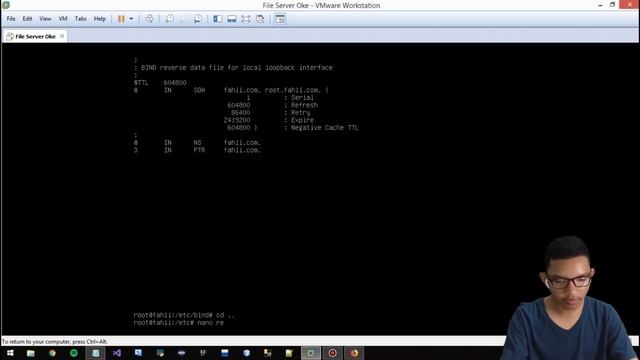The width and height of the screenshot is (640, 360).
Task: Click the VMware icon in title bar
Action: tap(6, 5)
